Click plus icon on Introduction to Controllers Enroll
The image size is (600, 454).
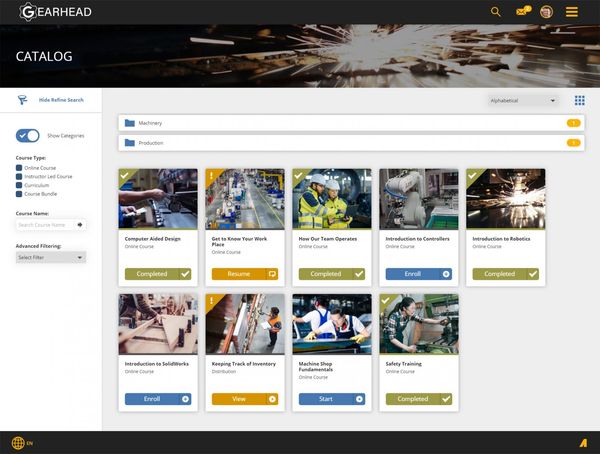tap(446, 274)
